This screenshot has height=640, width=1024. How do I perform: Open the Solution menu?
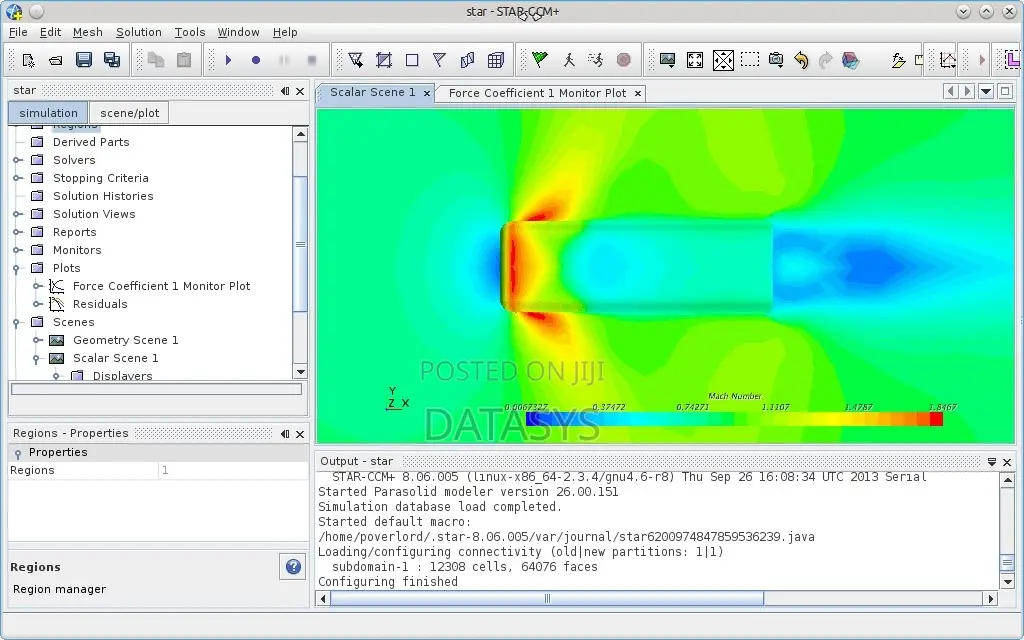138,32
